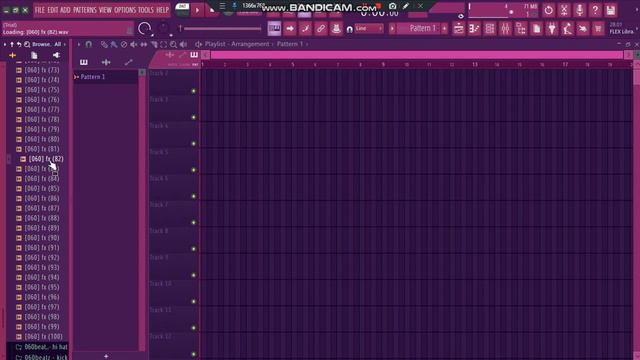640x360 pixels.
Task: Open the plugin picker plug icon
Action: click(552, 29)
